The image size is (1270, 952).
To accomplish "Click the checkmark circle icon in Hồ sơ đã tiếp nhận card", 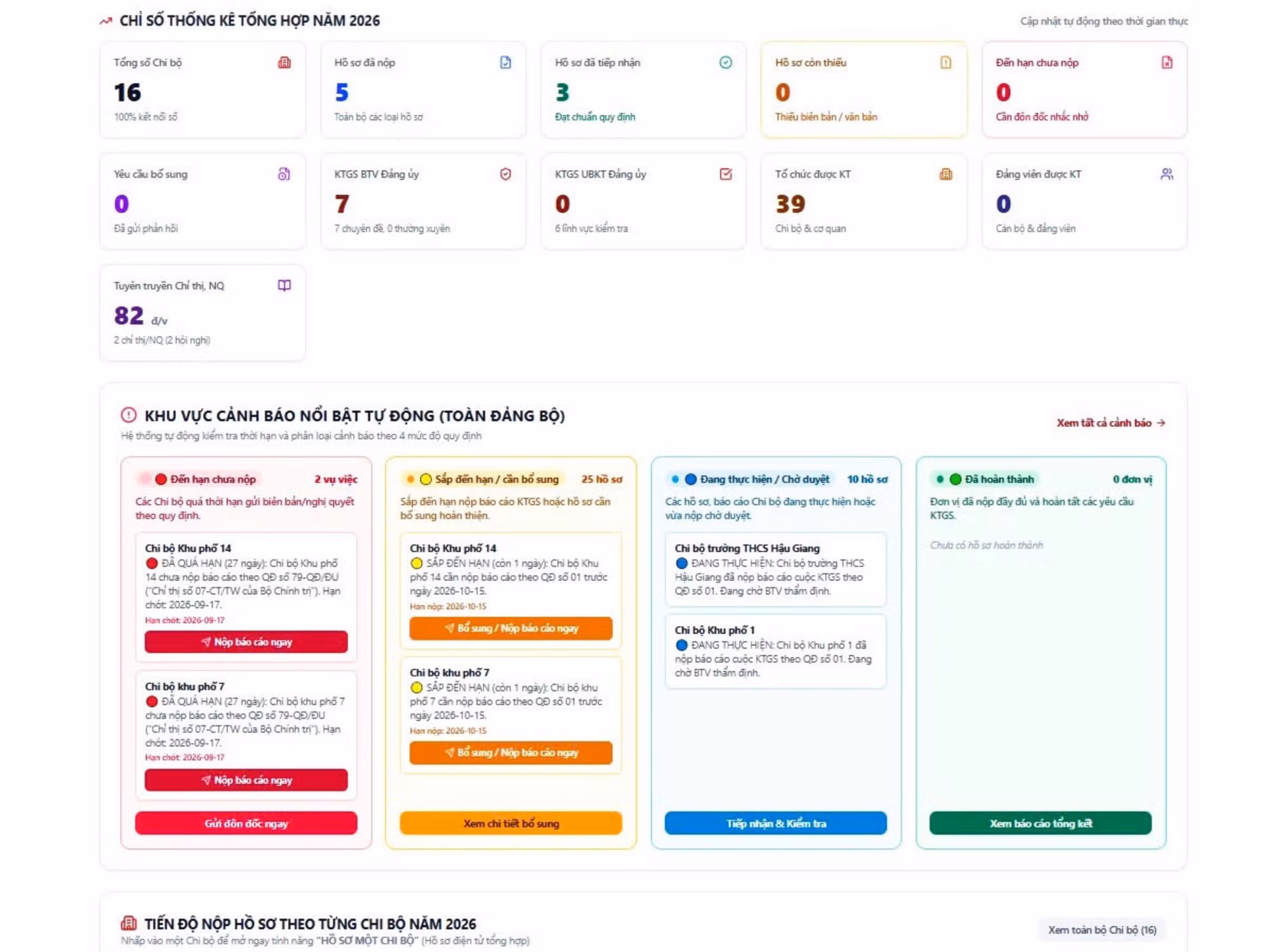I will point(726,62).
